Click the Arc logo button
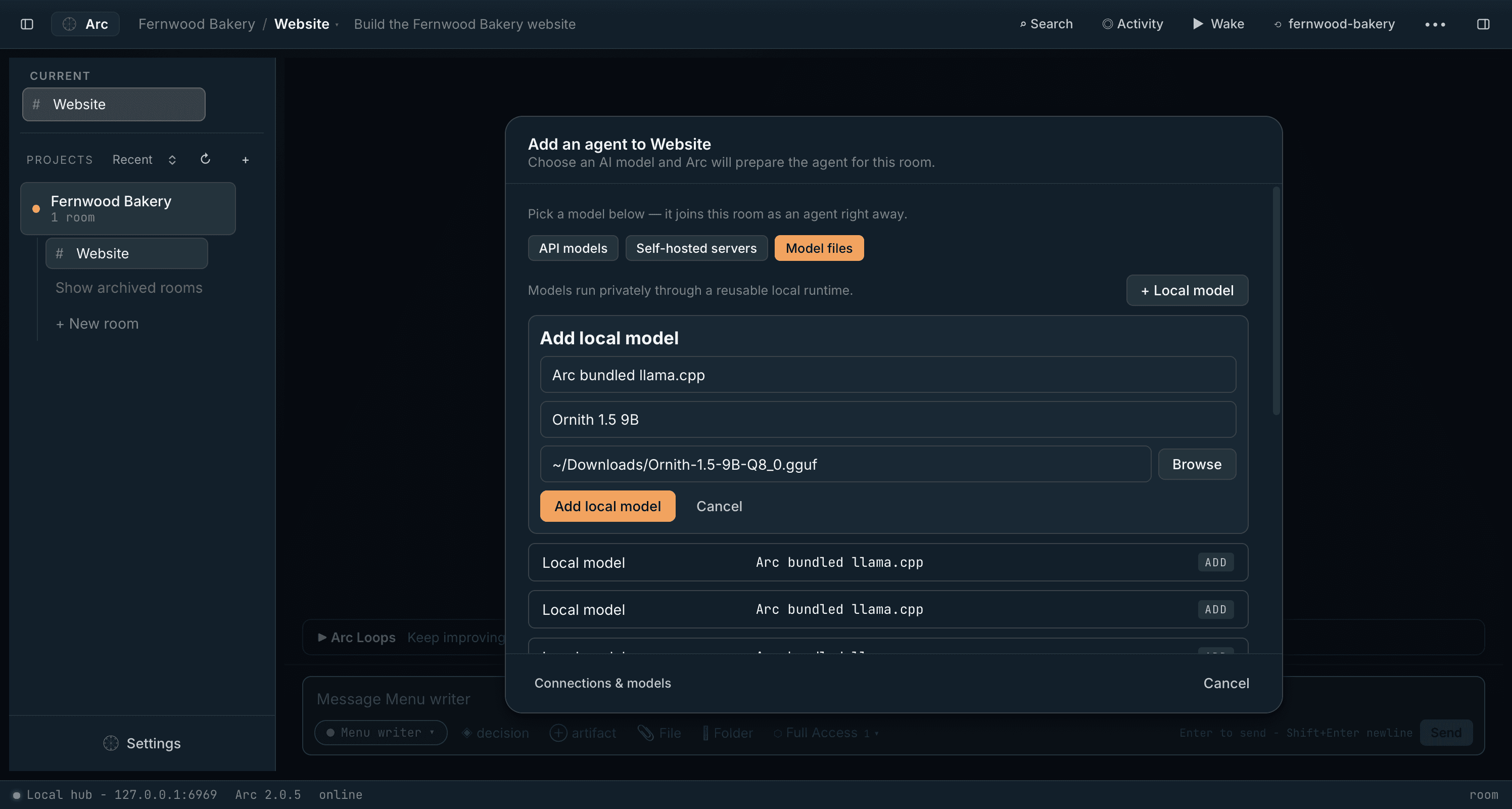This screenshot has height=809, width=1512. pyautogui.click(x=85, y=24)
